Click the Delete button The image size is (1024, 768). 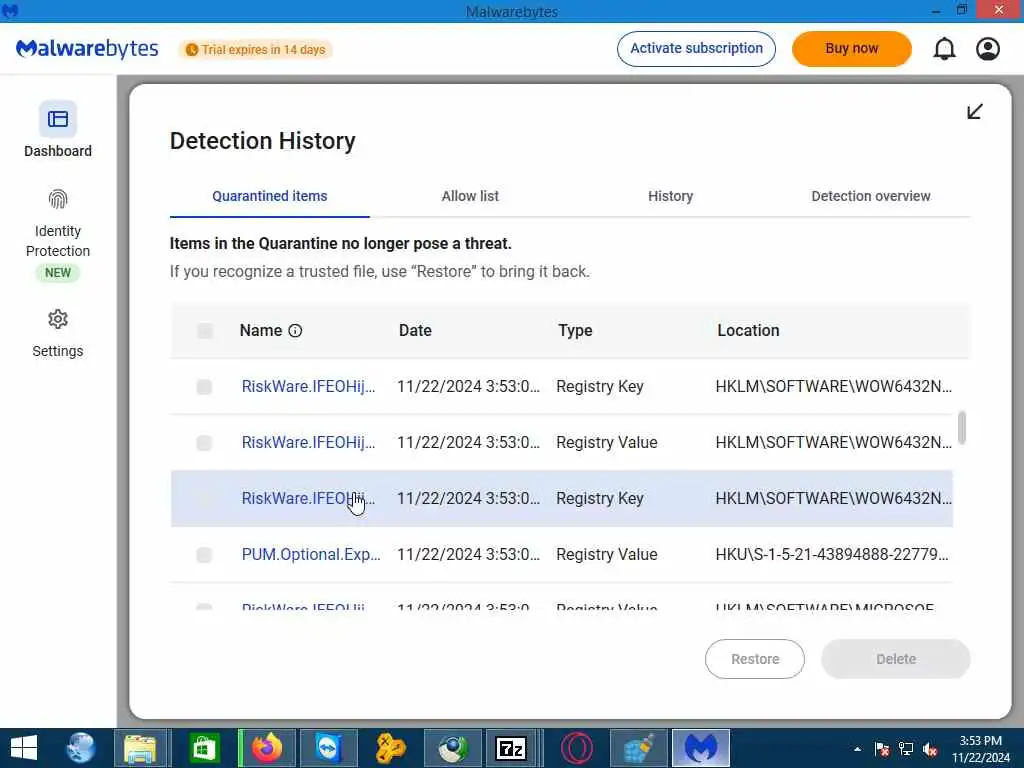895,659
